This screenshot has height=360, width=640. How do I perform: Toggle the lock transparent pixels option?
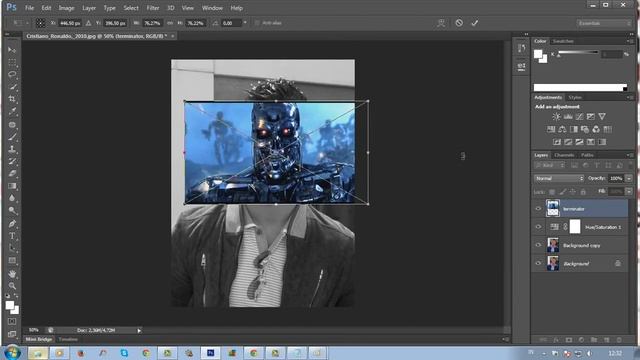pyautogui.click(x=552, y=192)
